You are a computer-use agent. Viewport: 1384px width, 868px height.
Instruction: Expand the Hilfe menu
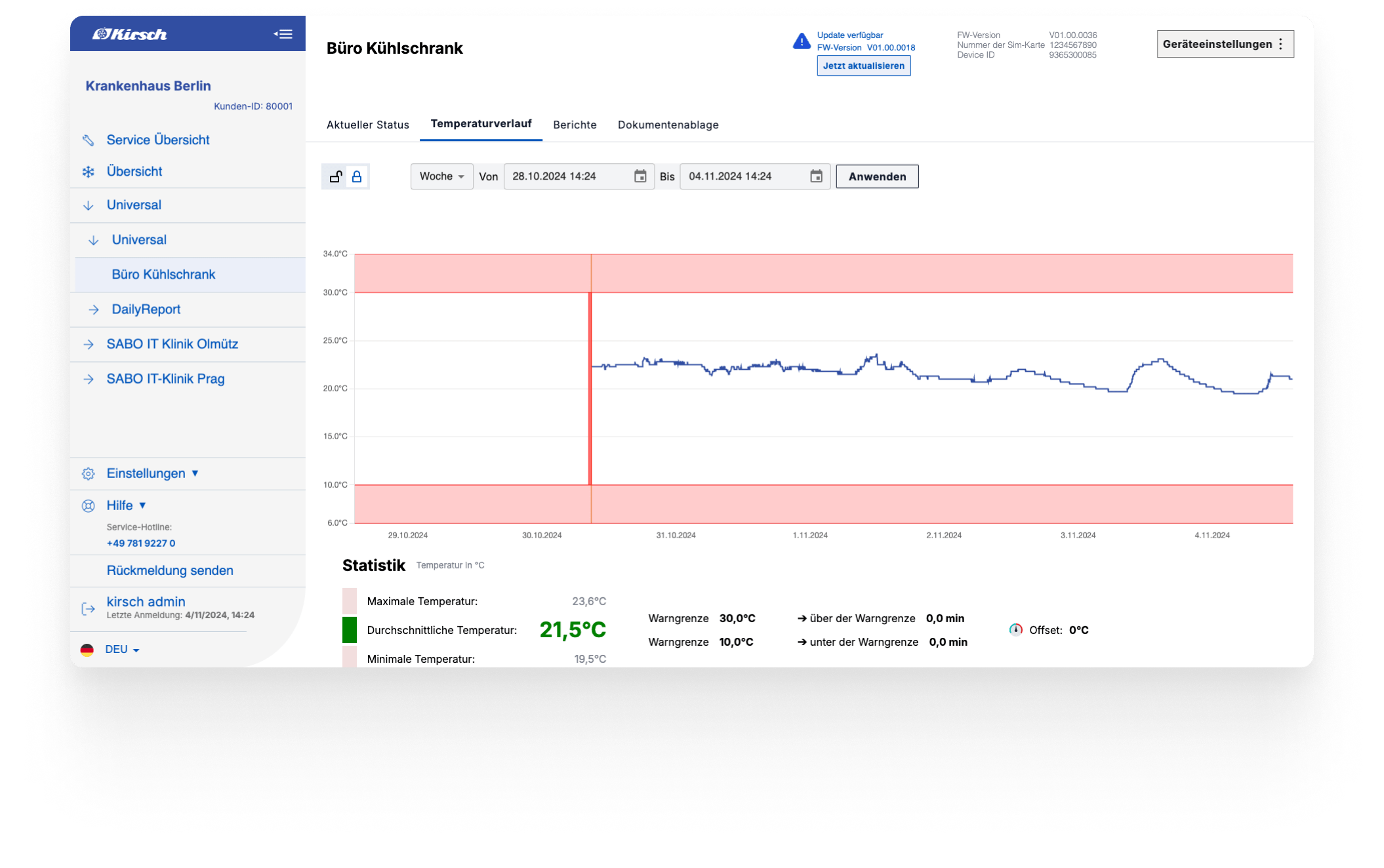tap(126, 505)
